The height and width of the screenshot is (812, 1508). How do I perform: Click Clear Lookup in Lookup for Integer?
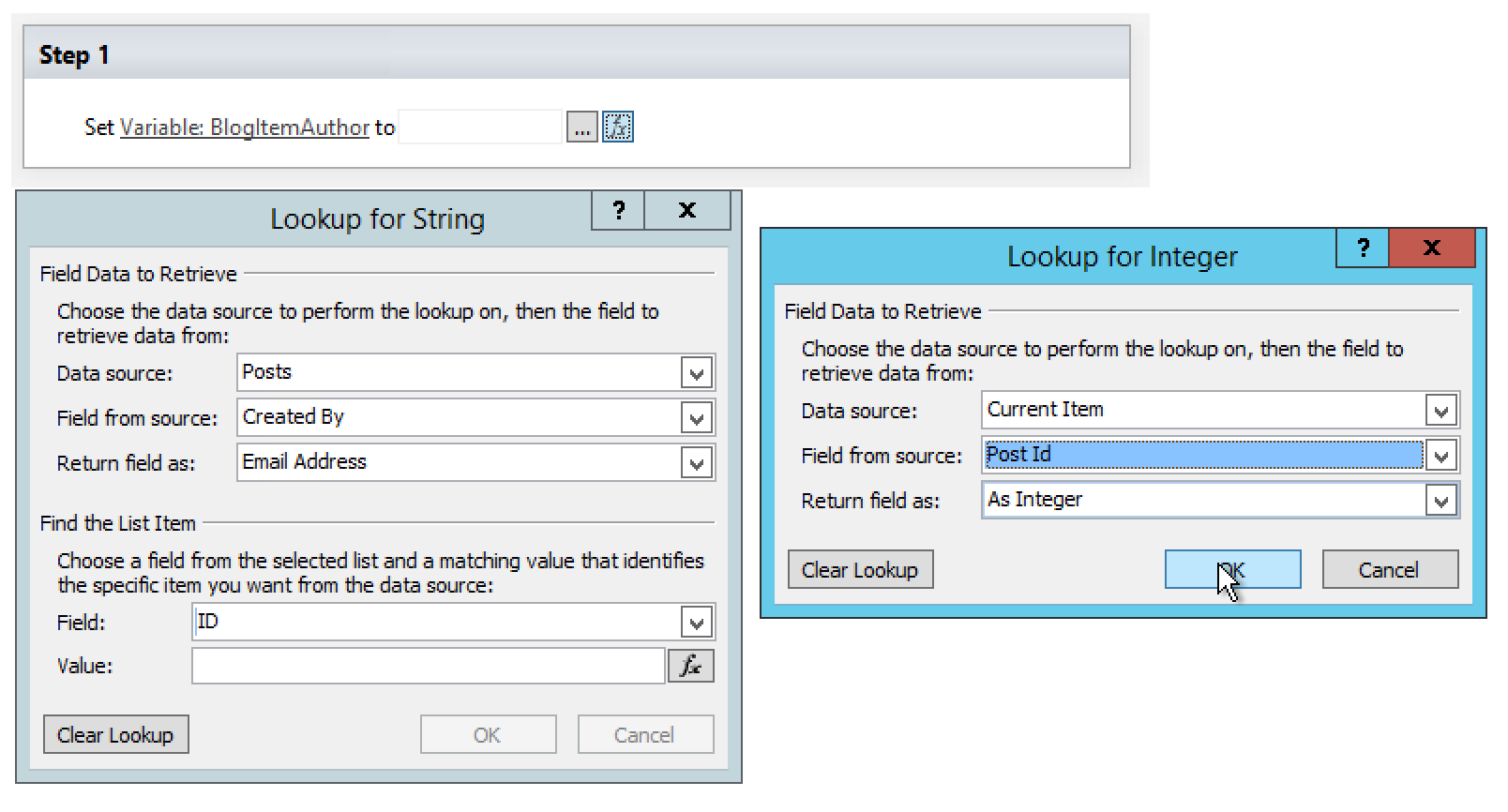point(860,570)
